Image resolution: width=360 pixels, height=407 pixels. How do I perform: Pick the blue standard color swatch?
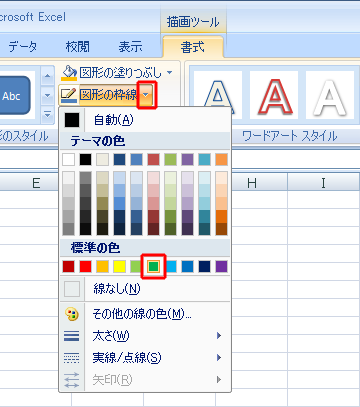[x=187, y=267]
